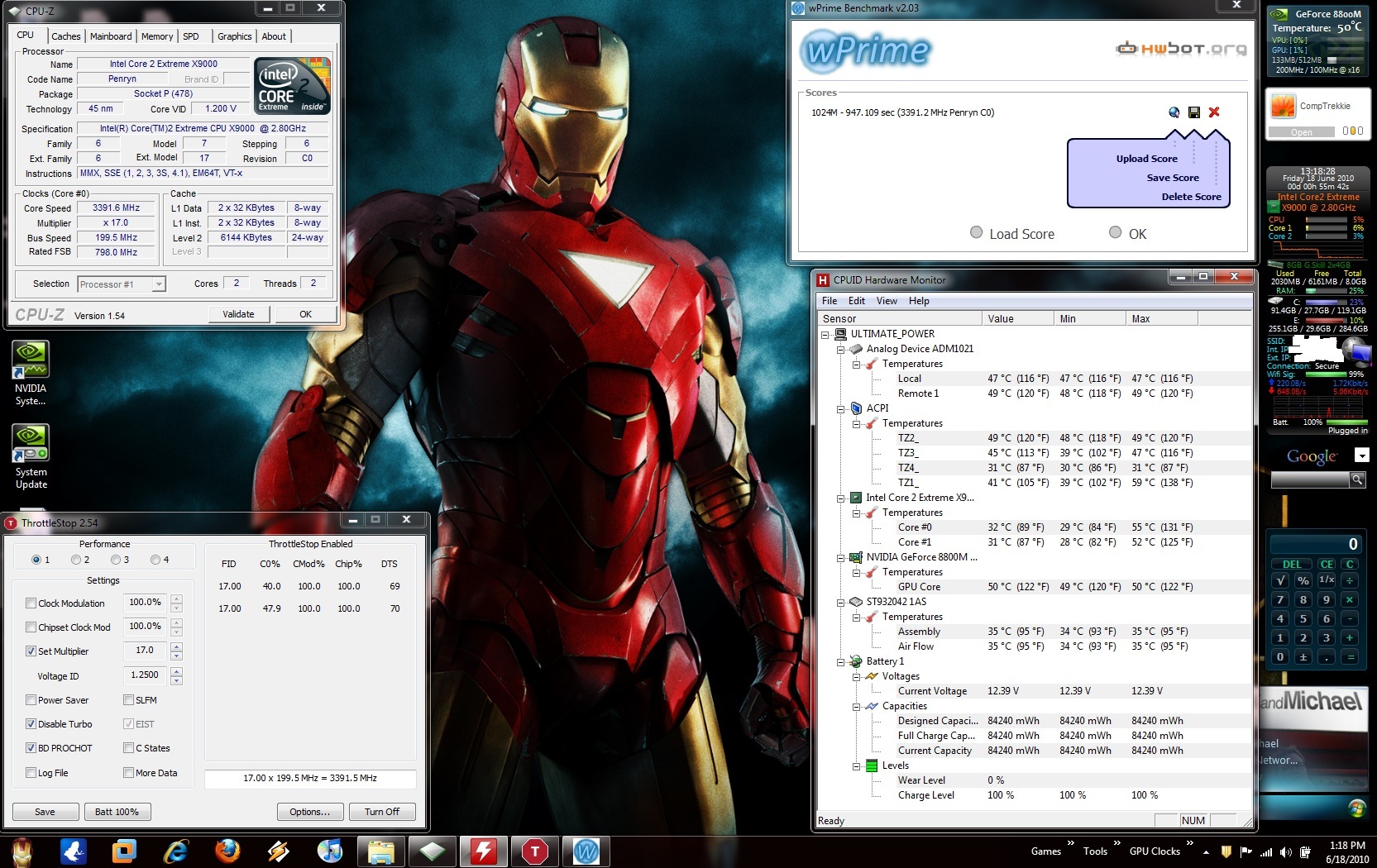Viewport: 1377px width, 868px height.
Task: Click the Turn Off button in ThrottleStop
Action: click(x=381, y=812)
